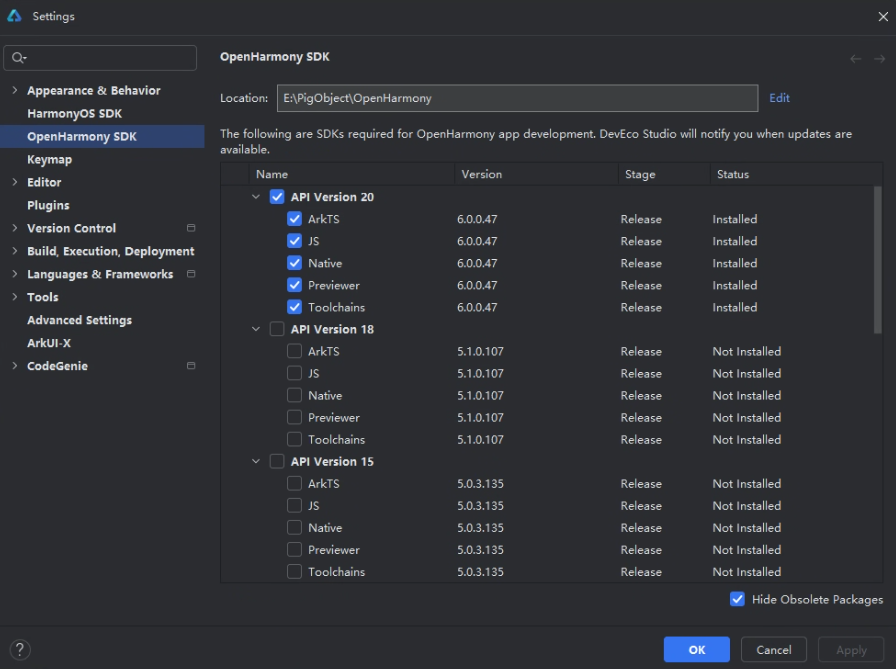The image size is (896, 669).
Task: Open the ArkUI-X settings page
Action: click(x=49, y=343)
